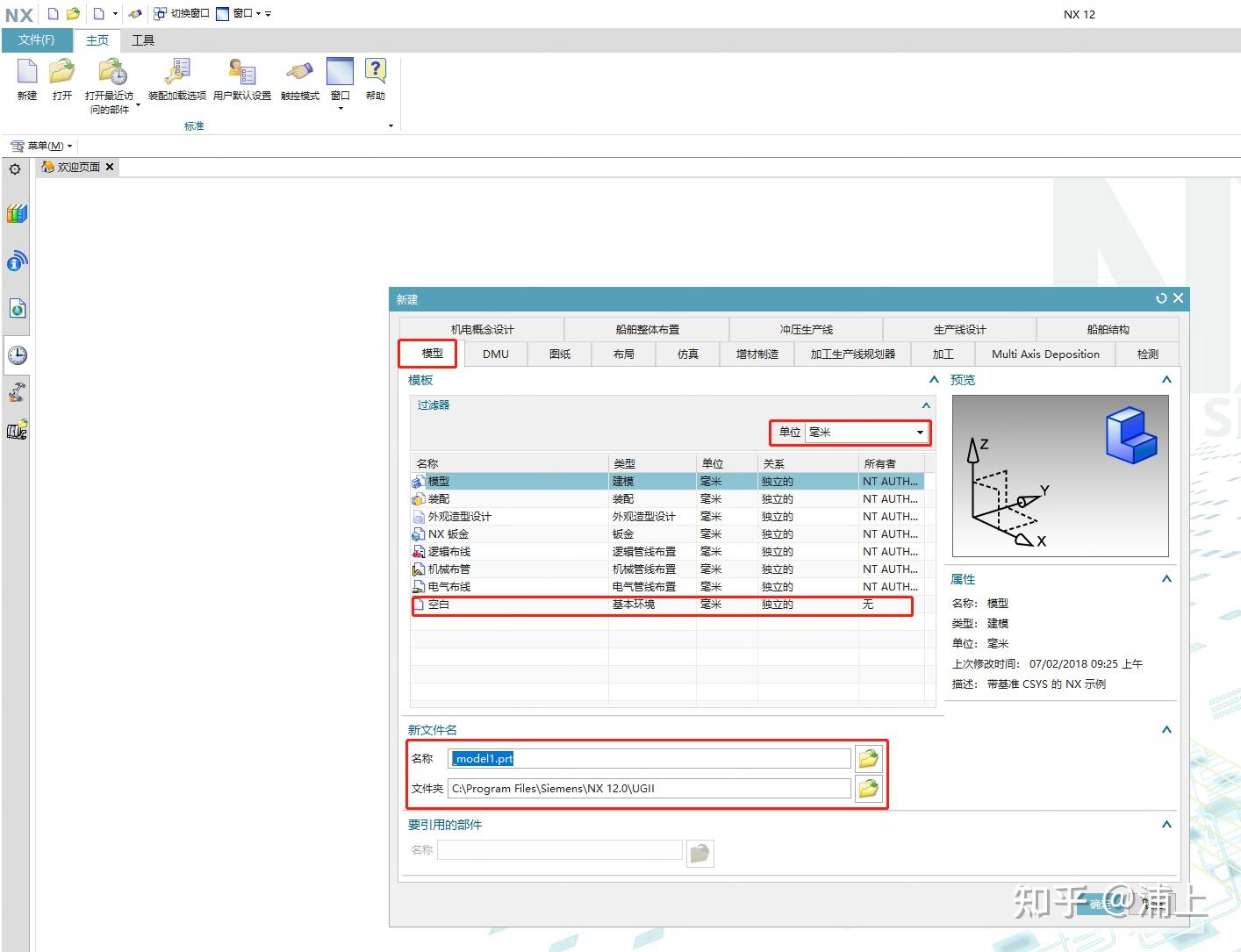Viewport: 1241px width, 952px height.
Task: Select the 仿真 tab in the dialog
Action: click(688, 354)
